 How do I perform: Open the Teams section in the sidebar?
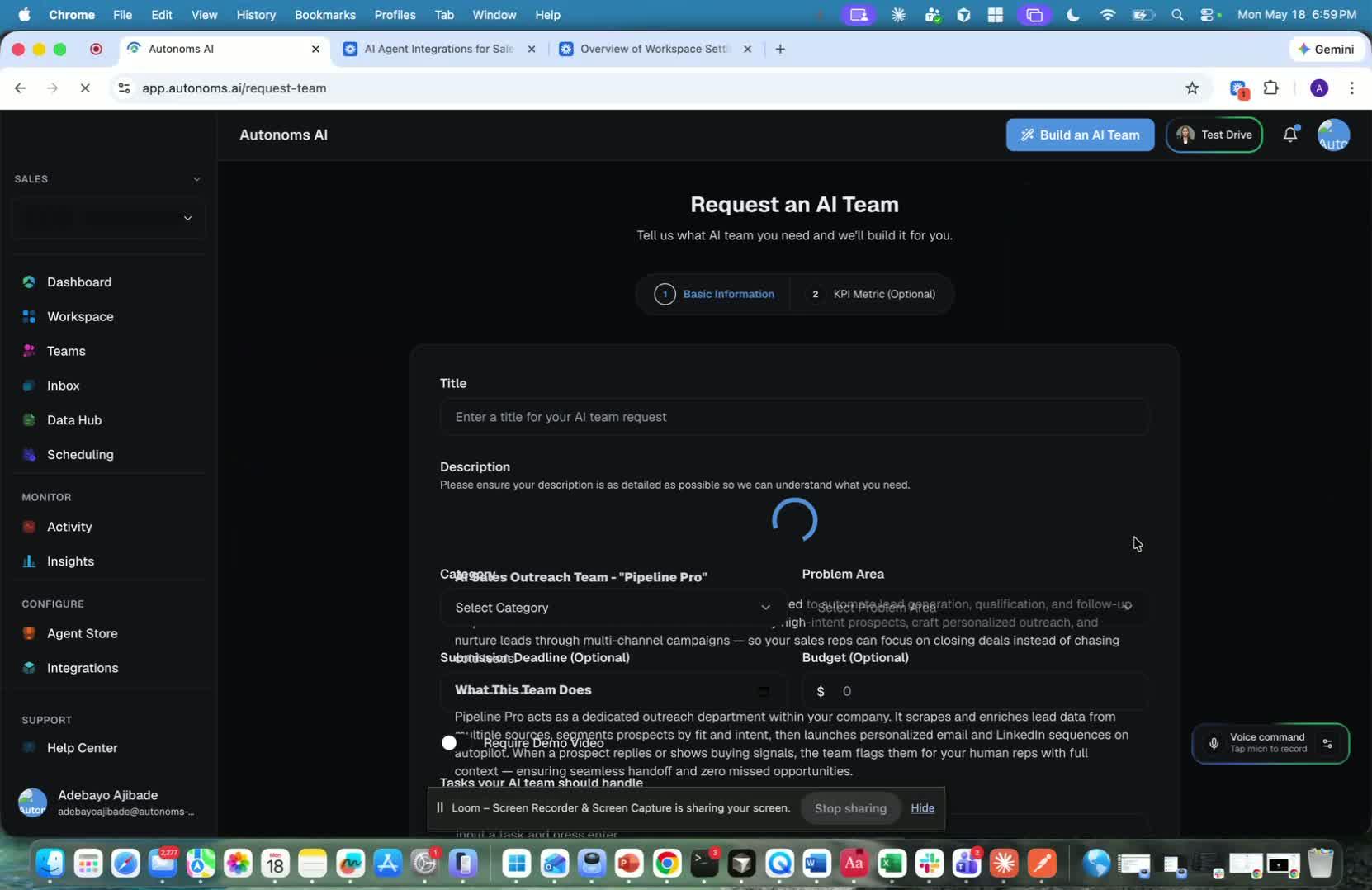click(x=66, y=351)
